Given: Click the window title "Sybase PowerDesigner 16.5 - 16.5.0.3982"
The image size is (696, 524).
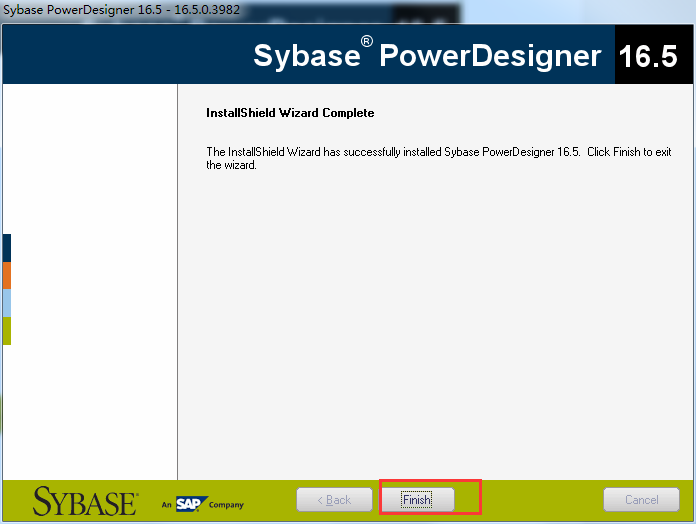Looking at the screenshot, I should tap(121, 9).
